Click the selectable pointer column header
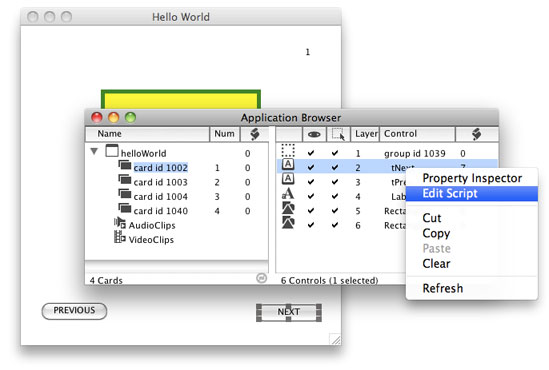This screenshot has height=370, width=549. pos(339,134)
